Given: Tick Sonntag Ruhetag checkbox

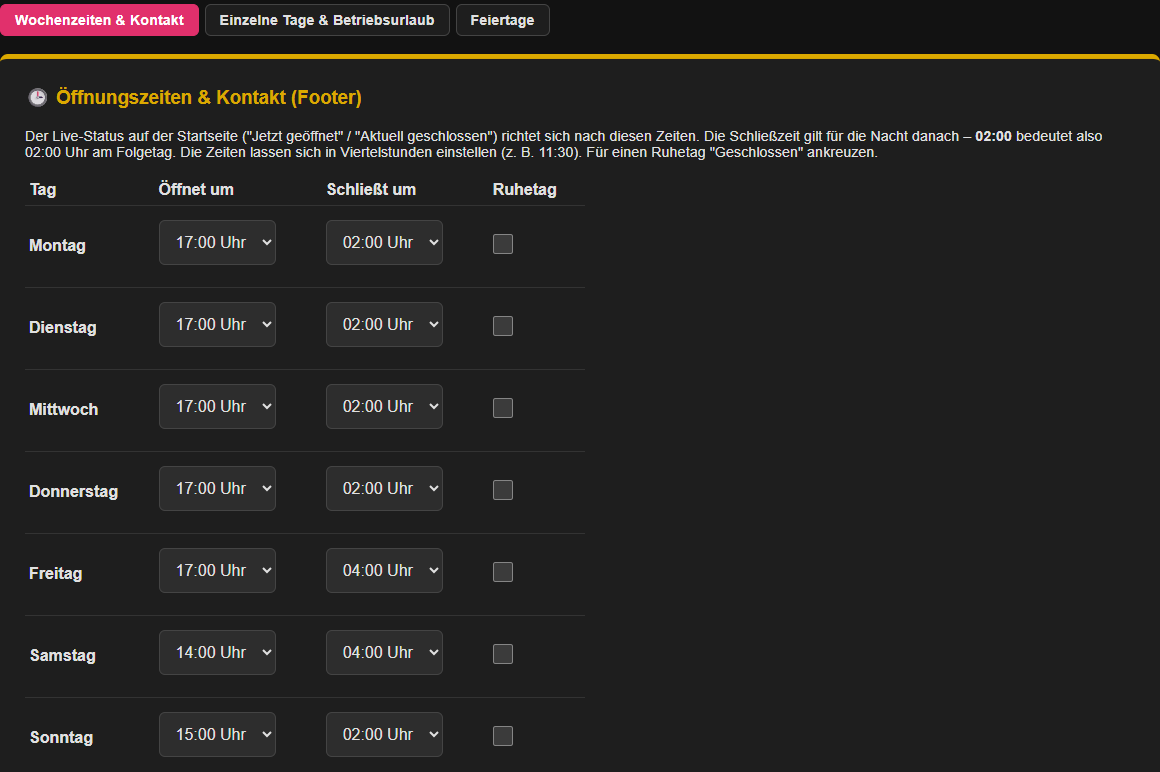Looking at the screenshot, I should coord(503,737).
